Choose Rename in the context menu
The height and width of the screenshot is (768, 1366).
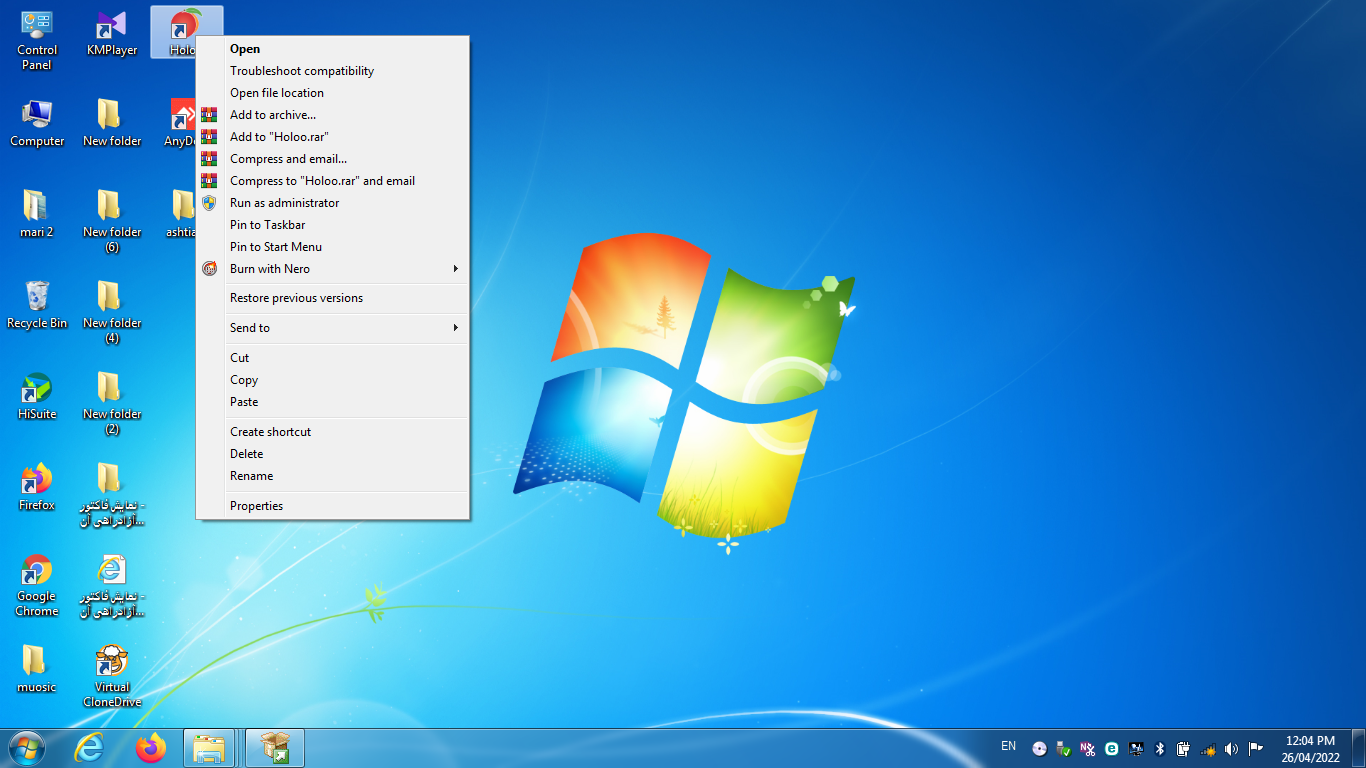[x=333, y=476]
